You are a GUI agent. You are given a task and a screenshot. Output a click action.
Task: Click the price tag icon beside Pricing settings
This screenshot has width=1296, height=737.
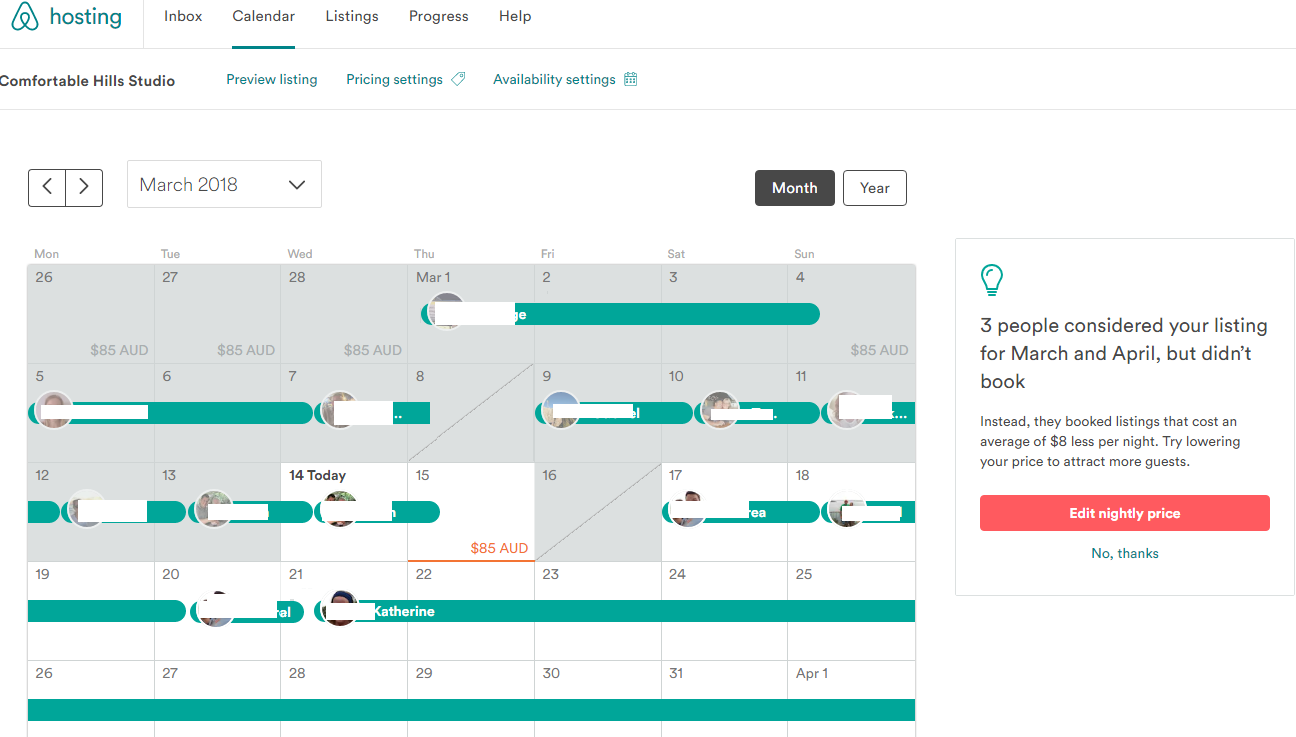pos(458,79)
